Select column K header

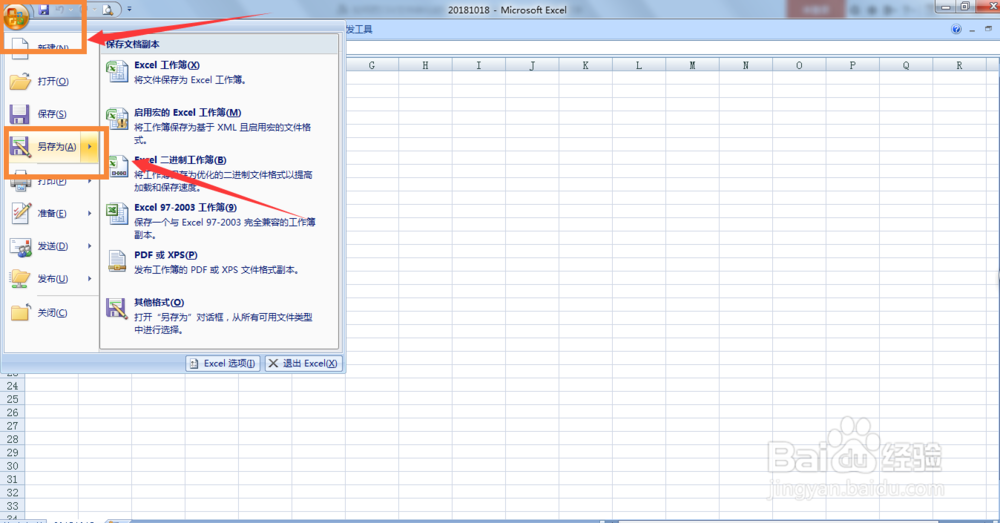click(585, 65)
